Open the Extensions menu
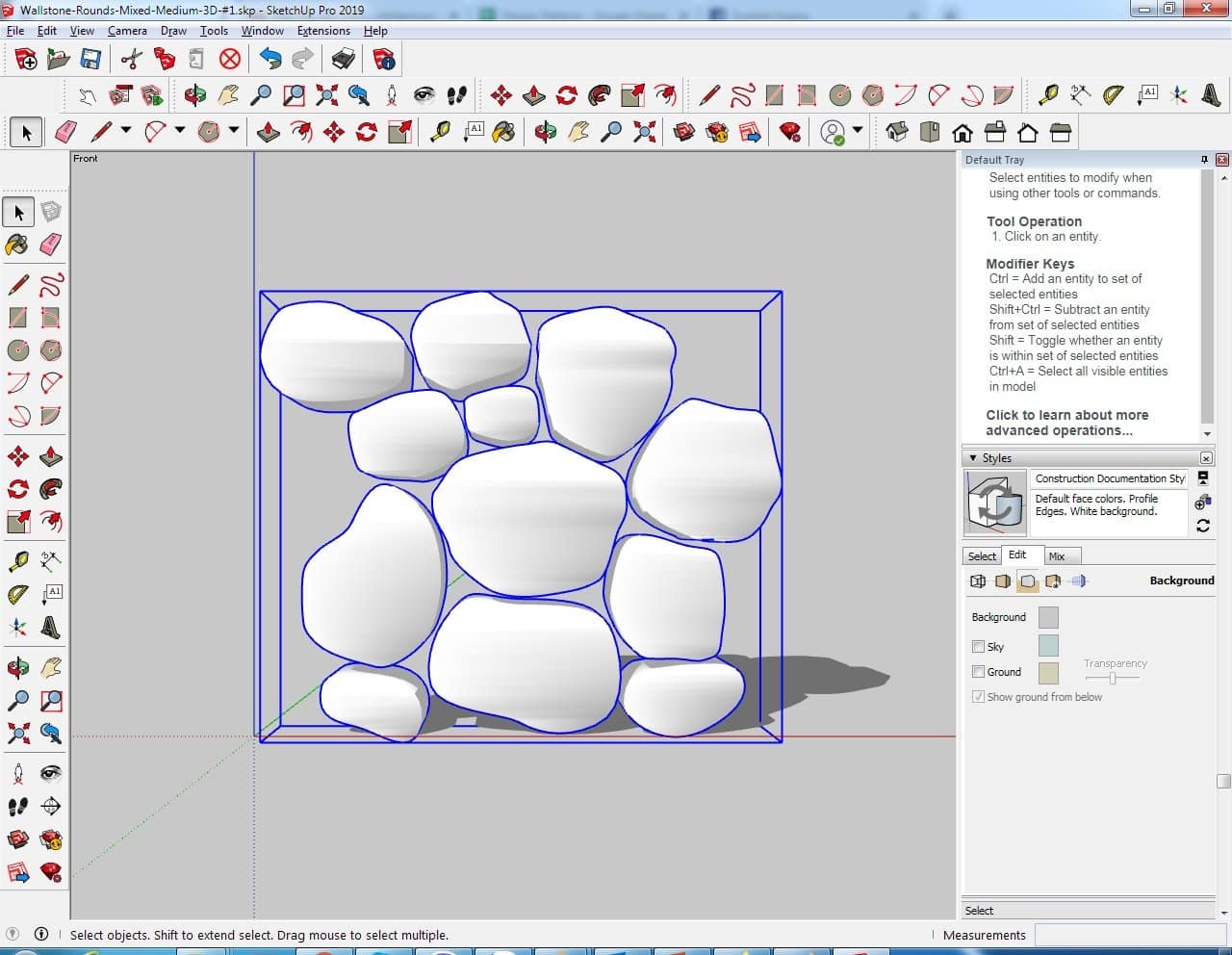The image size is (1232, 955). (322, 31)
